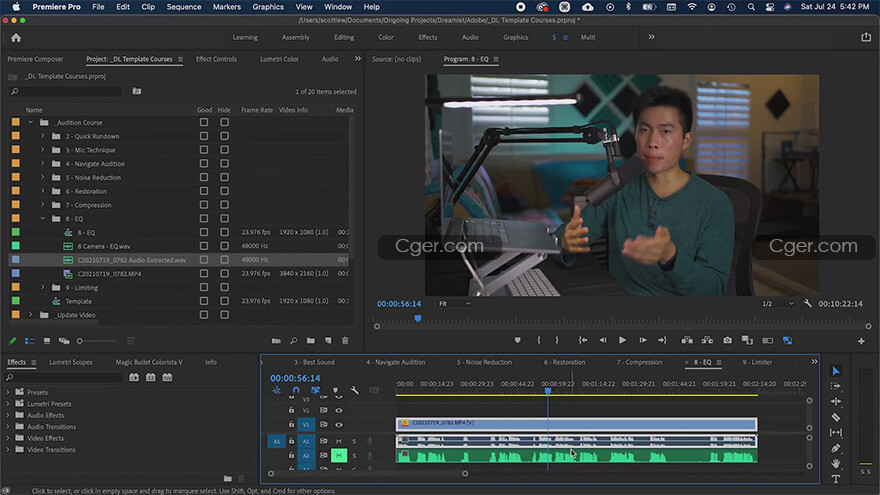Viewport: 880px width, 495px height.
Task: Open the Markers menu
Action: click(x=227, y=7)
